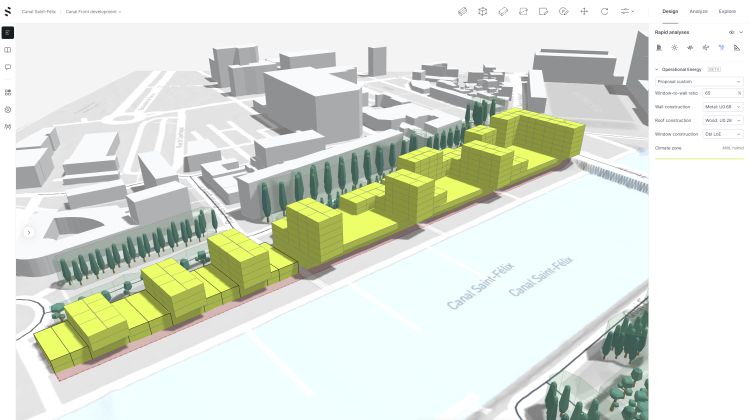750x420 pixels.
Task: Expand the Roof construction dropdown
Action: coord(723,121)
